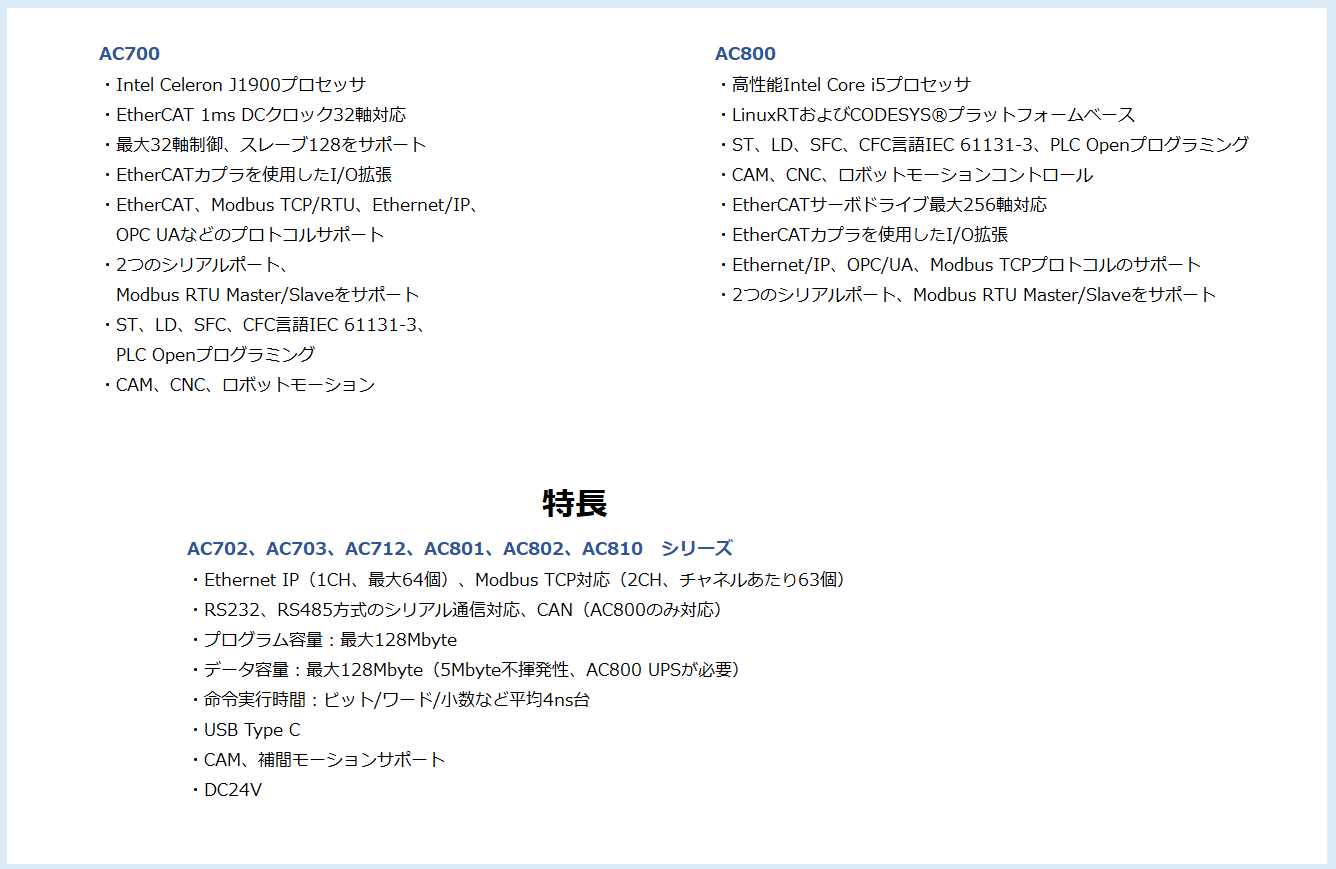The image size is (1336, 869).
Task: Click AC700 Modbus RTU Master/Slaveをサポート line
Action: coord(268,295)
